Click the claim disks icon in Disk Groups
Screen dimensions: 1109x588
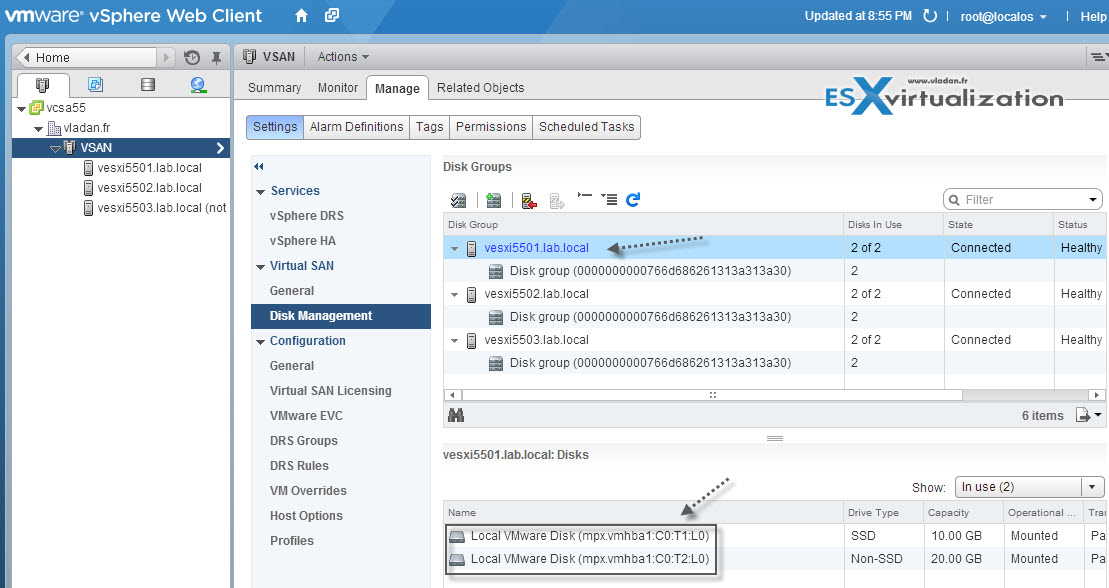click(458, 200)
